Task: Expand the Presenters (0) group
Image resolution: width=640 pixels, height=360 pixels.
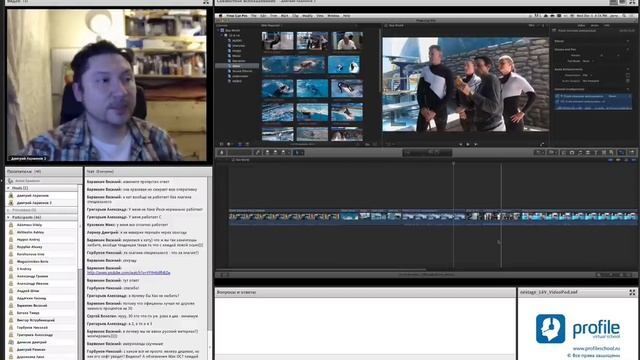Action: [8, 210]
